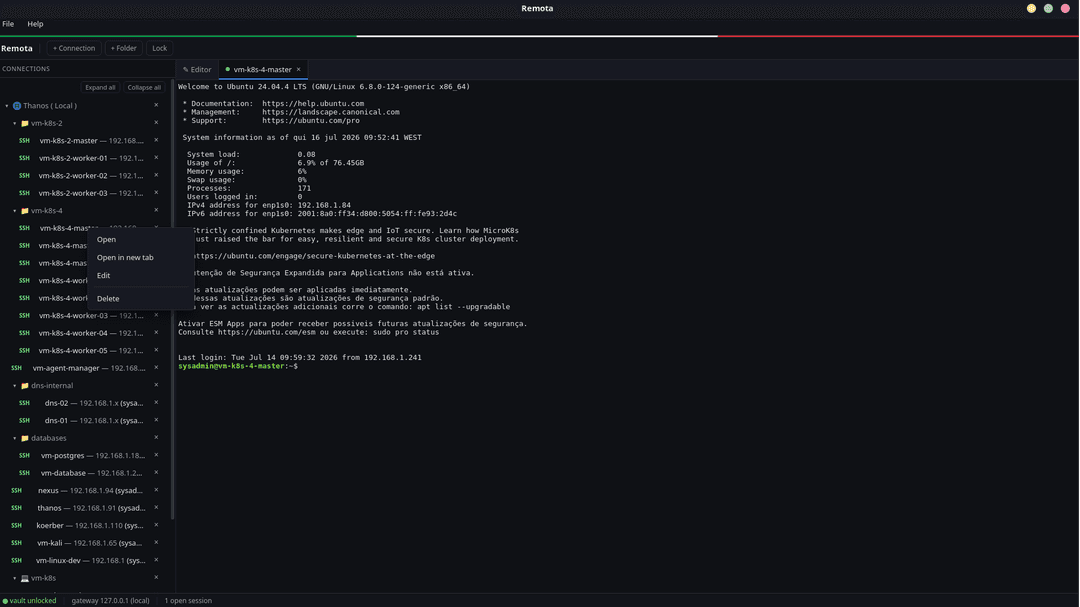Image resolution: width=1080 pixels, height=607 pixels.
Task: Select the vm-k8s-4-worker-05 connection row
Action: pyautogui.click(x=85, y=351)
